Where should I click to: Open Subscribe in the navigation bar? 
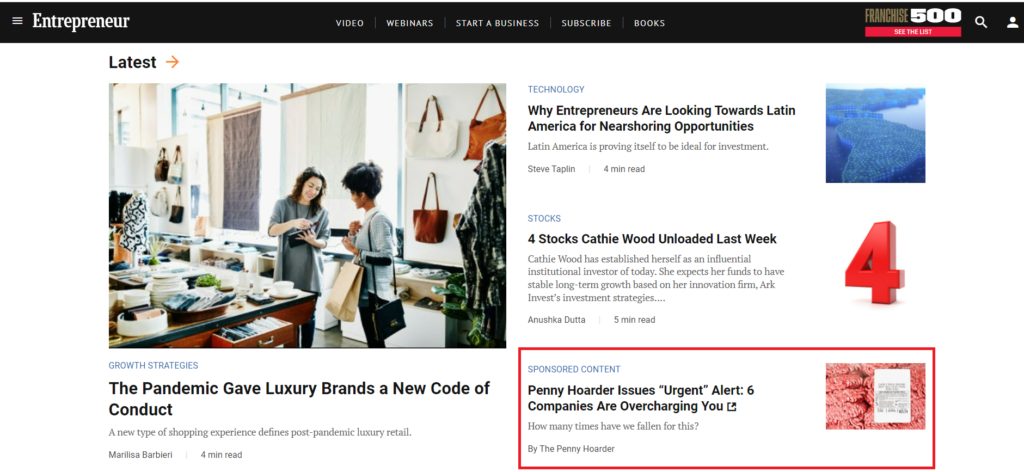[586, 23]
